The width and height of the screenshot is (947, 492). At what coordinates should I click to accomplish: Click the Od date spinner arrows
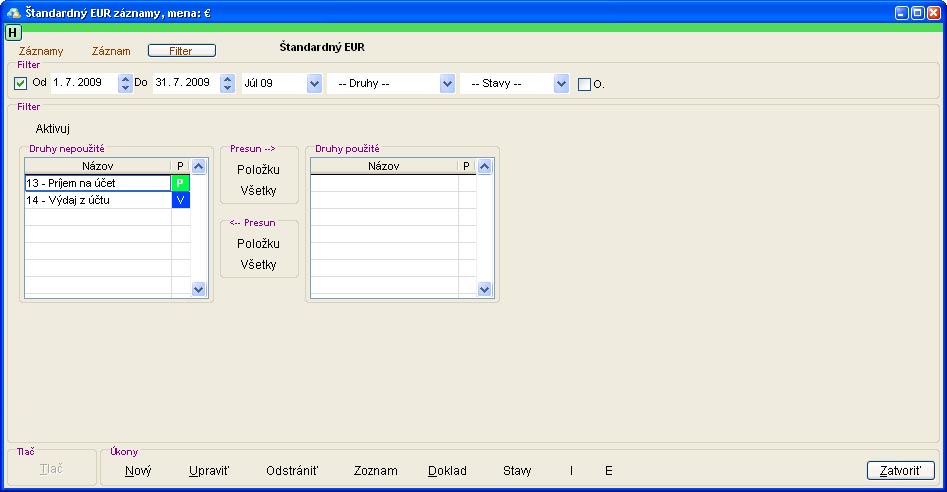pyautogui.click(x=125, y=84)
